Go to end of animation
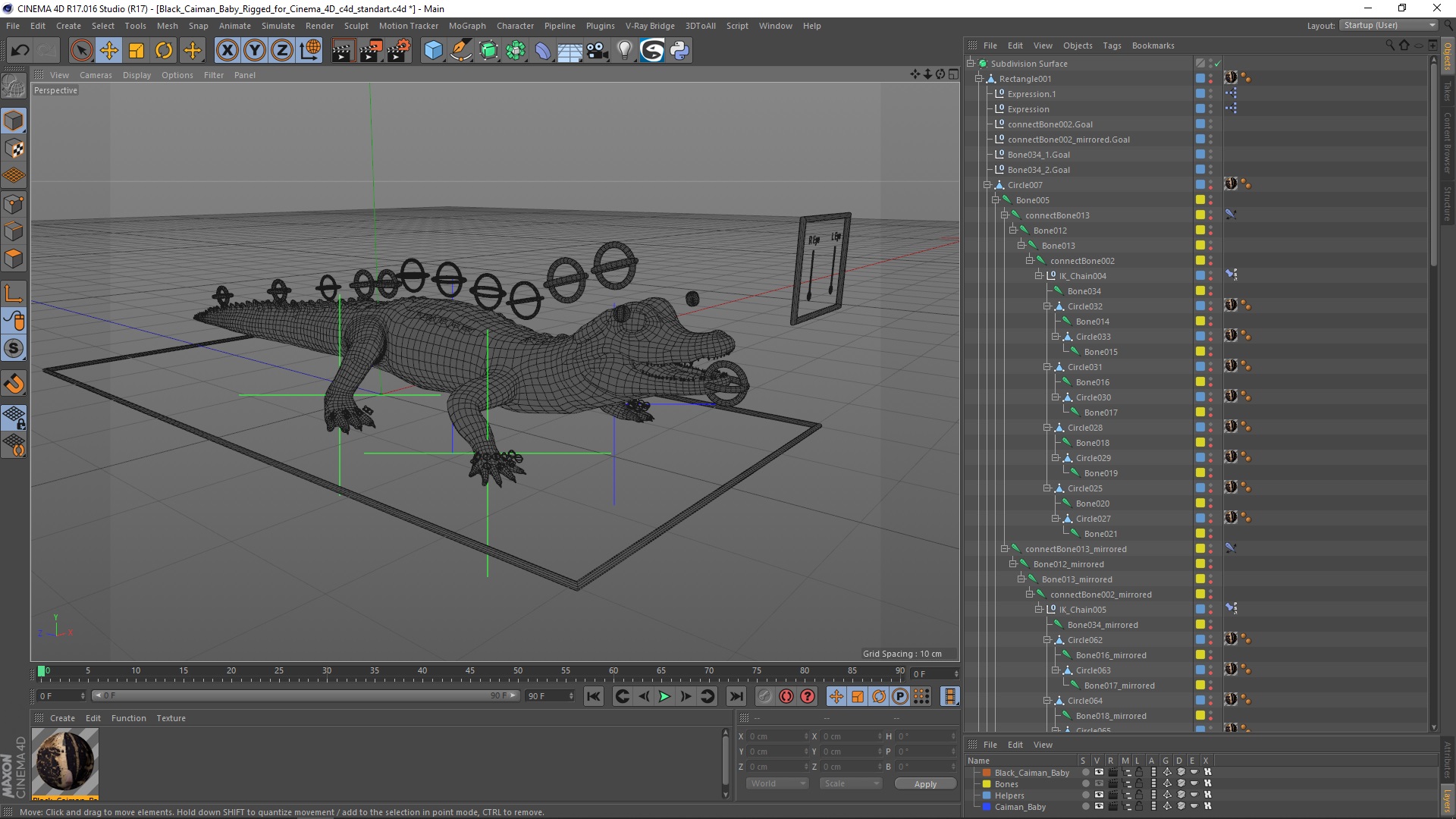The image size is (1456, 819). tap(736, 696)
